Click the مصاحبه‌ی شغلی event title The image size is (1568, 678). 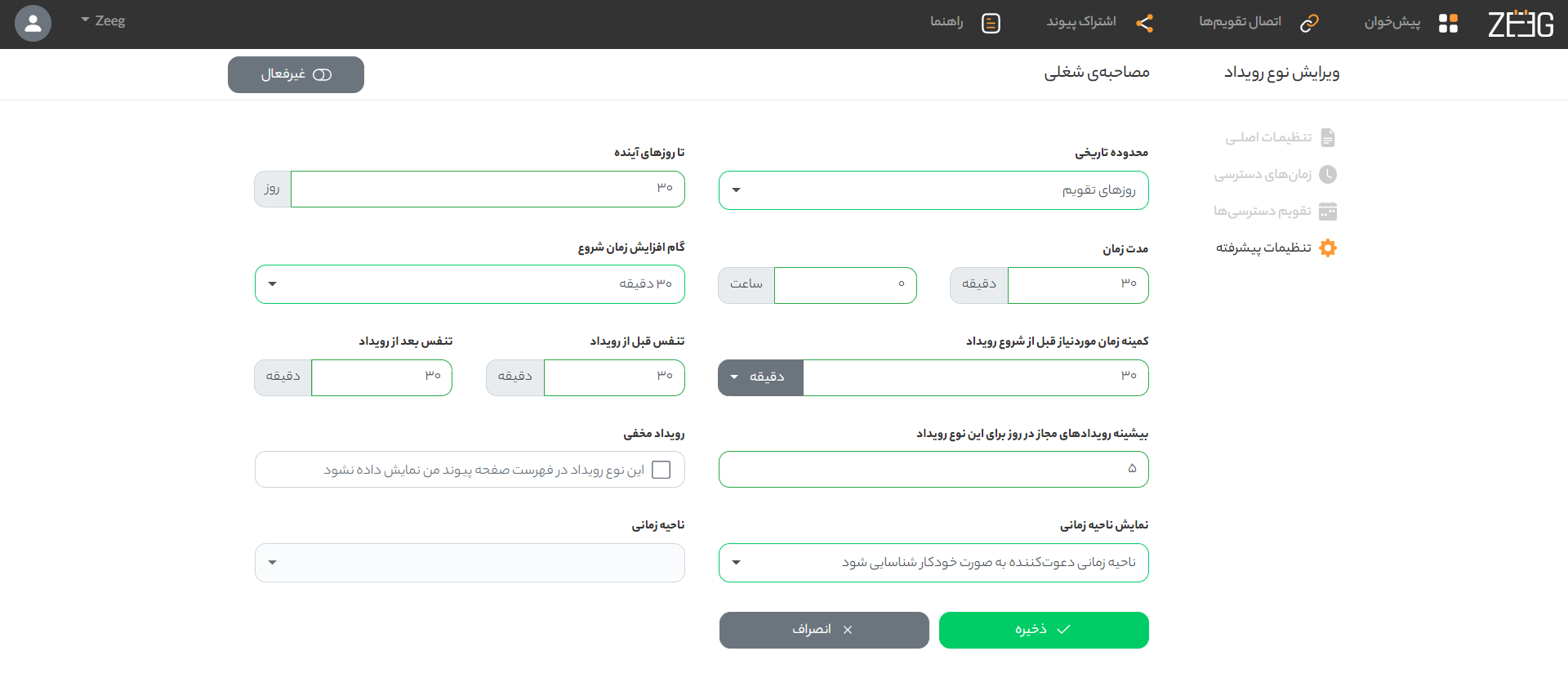tap(1097, 73)
